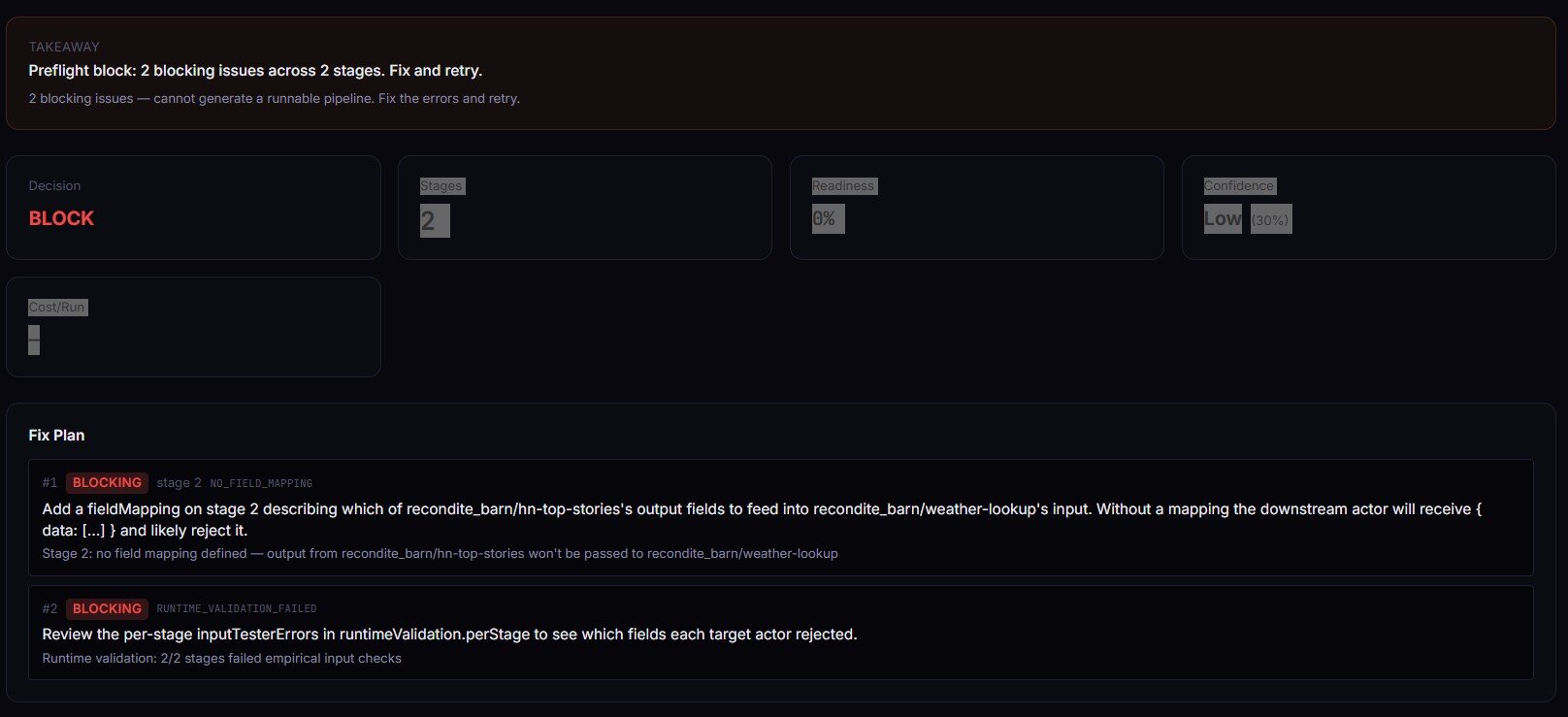
Task: Click the Stages card label
Action: tap(441, 185)
